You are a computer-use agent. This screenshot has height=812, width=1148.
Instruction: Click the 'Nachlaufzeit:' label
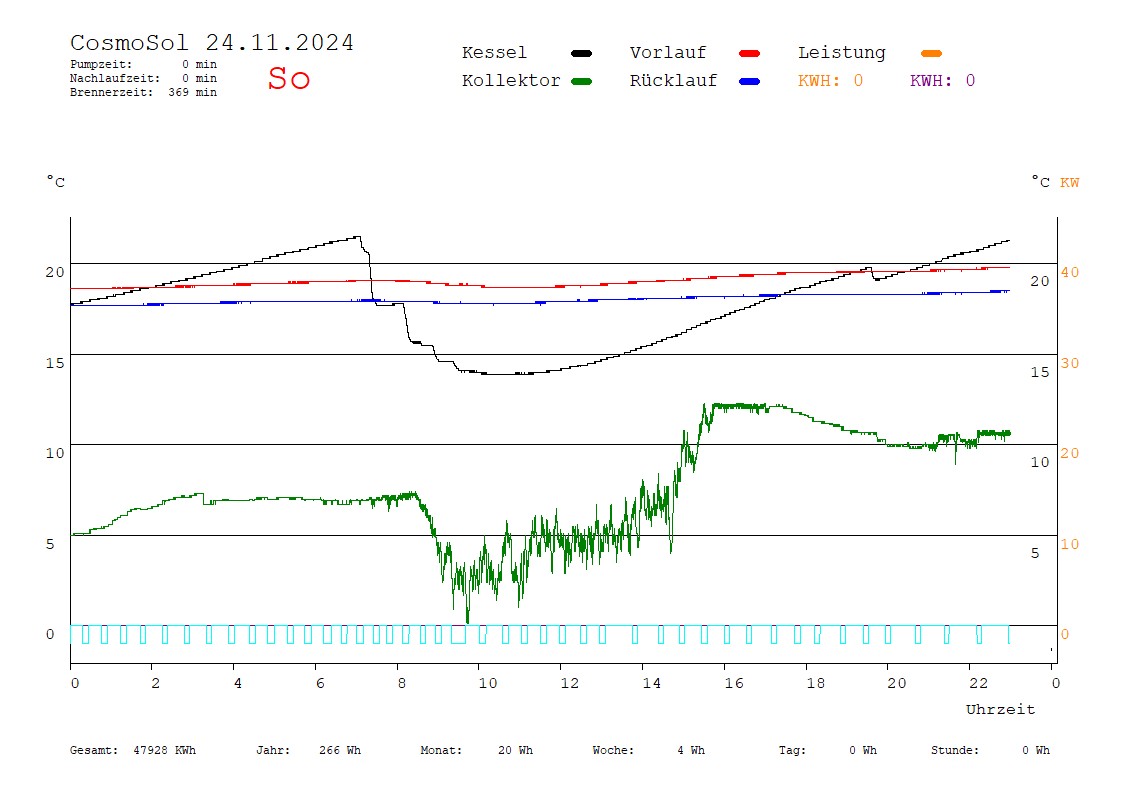point(115,78)
